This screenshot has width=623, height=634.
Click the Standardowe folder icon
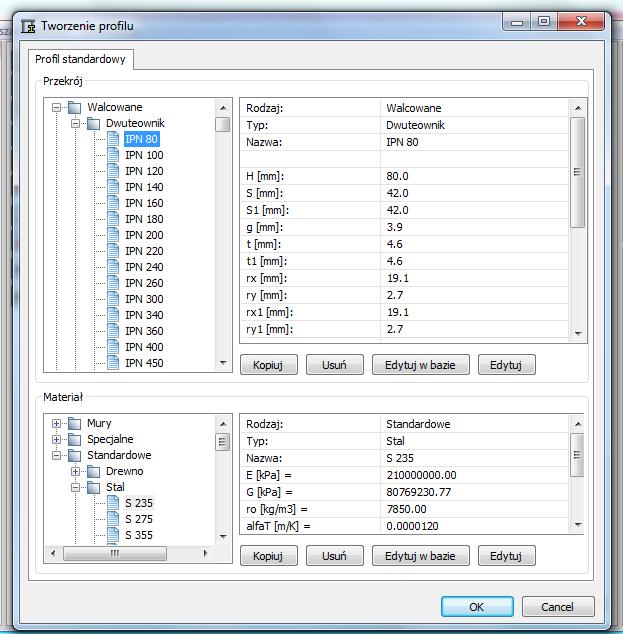point(74,455)
